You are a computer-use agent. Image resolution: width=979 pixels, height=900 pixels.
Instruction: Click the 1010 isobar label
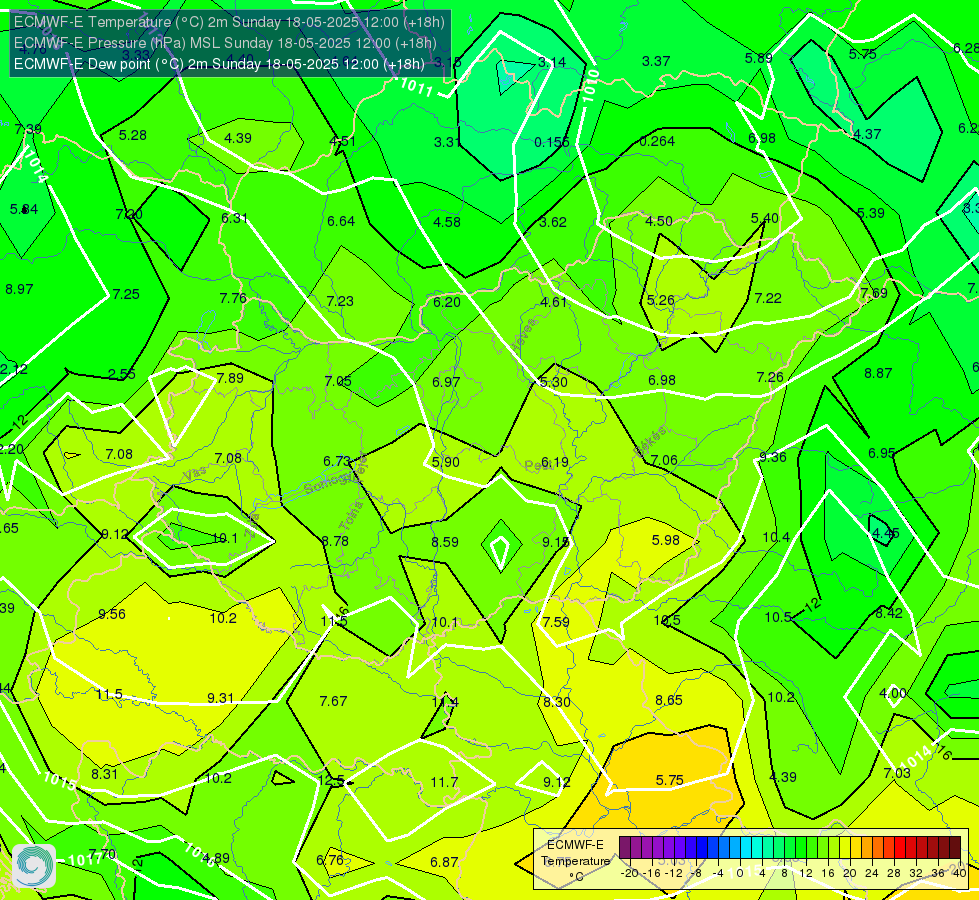pos(590,86)
